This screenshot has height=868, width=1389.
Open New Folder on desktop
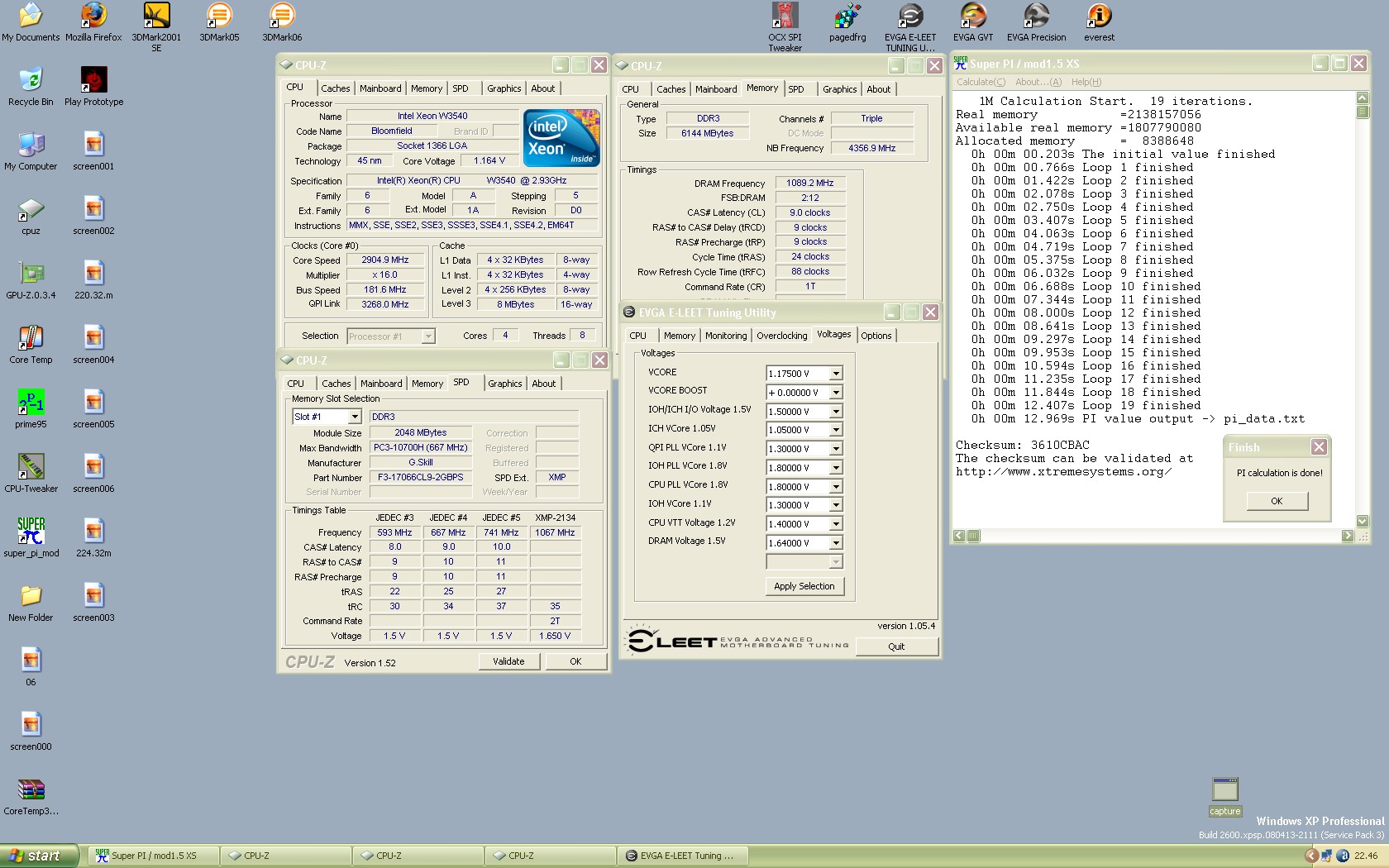[x=31, y=603]
